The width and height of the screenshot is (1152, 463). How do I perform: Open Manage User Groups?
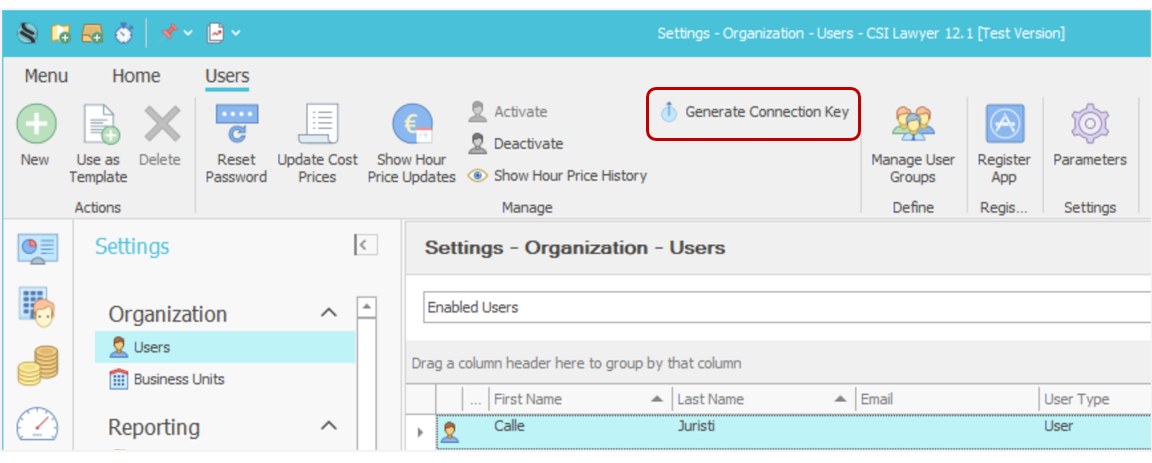click(912, 126)
